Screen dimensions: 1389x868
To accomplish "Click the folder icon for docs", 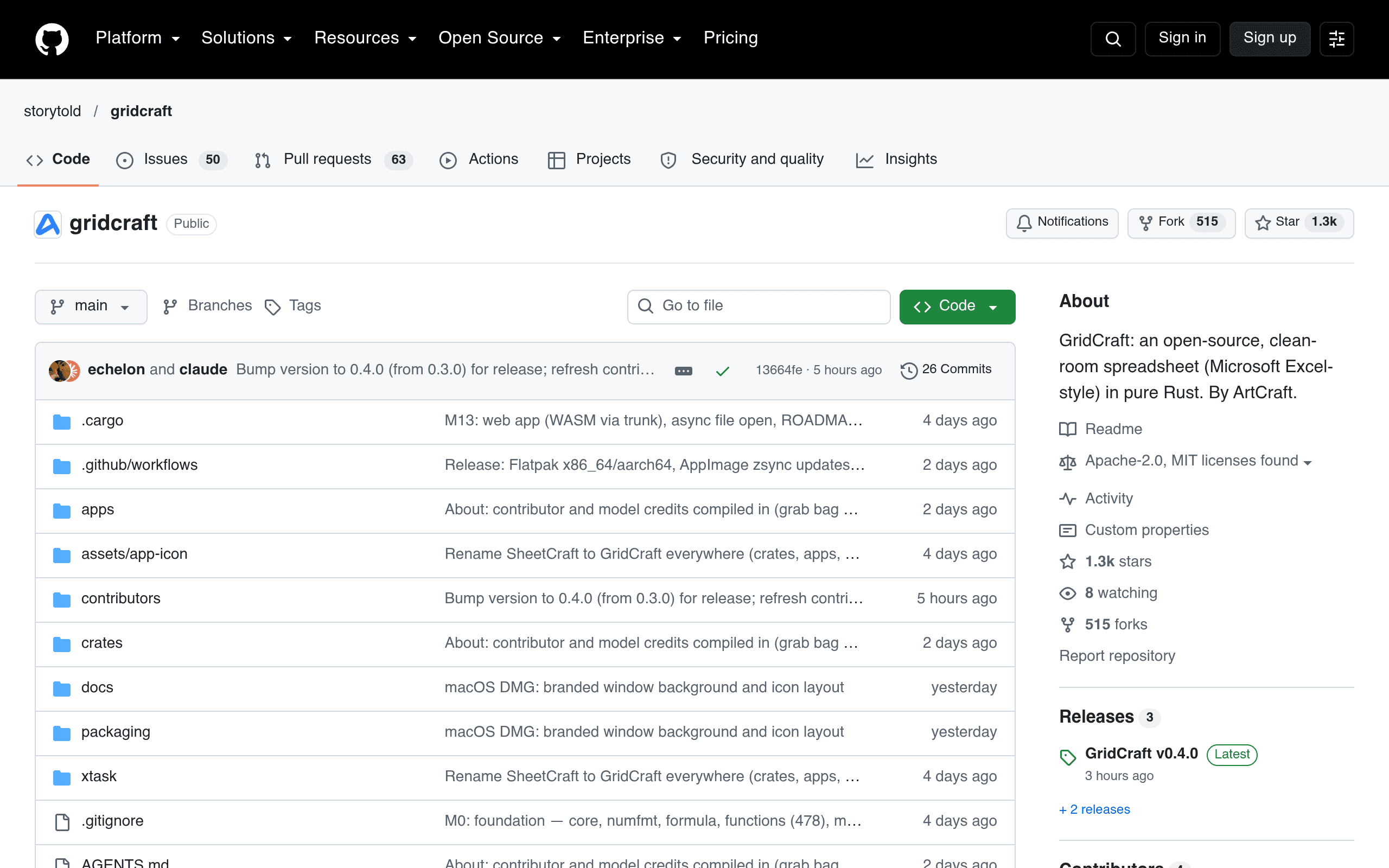I will tap(61, 688).
